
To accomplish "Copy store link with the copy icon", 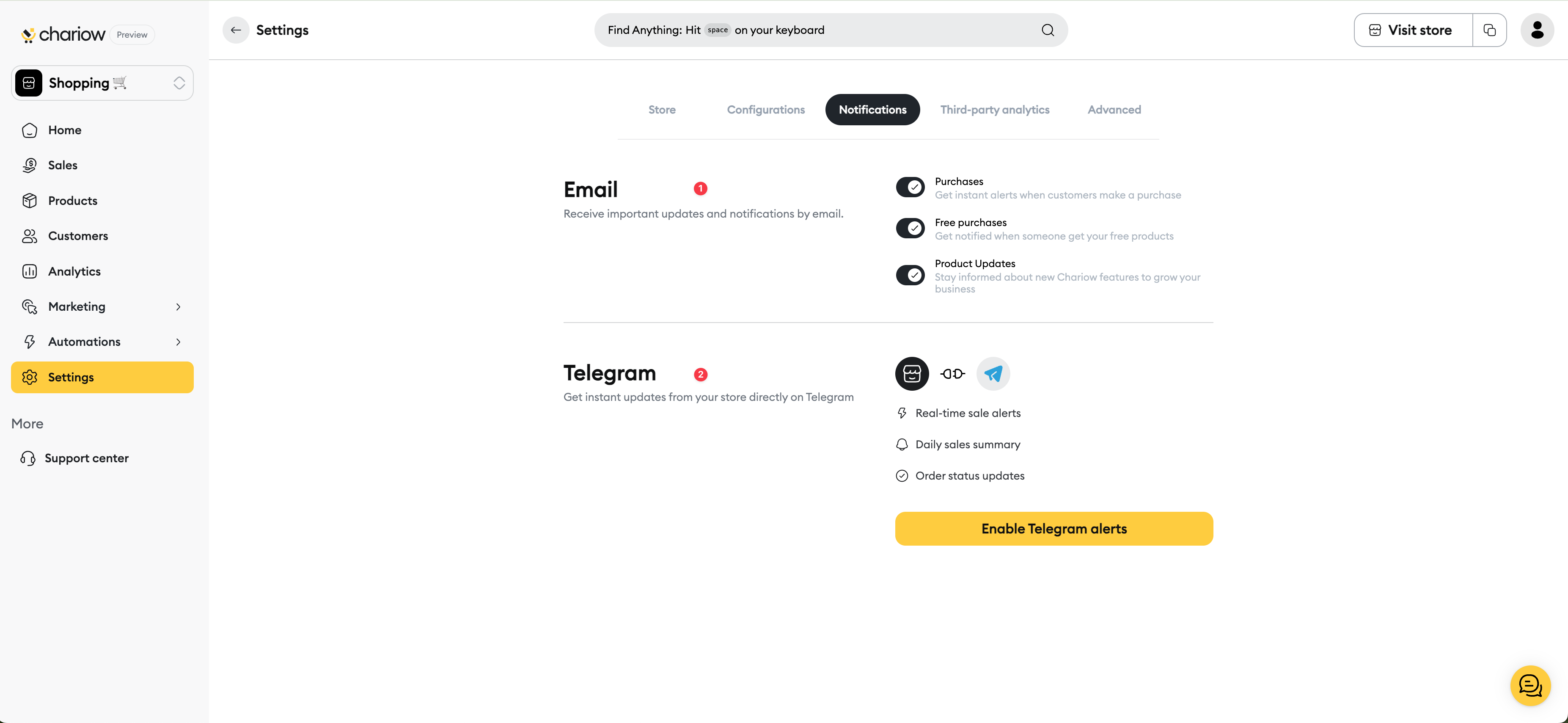I will pyautogui.click(x=1489, y=30).
